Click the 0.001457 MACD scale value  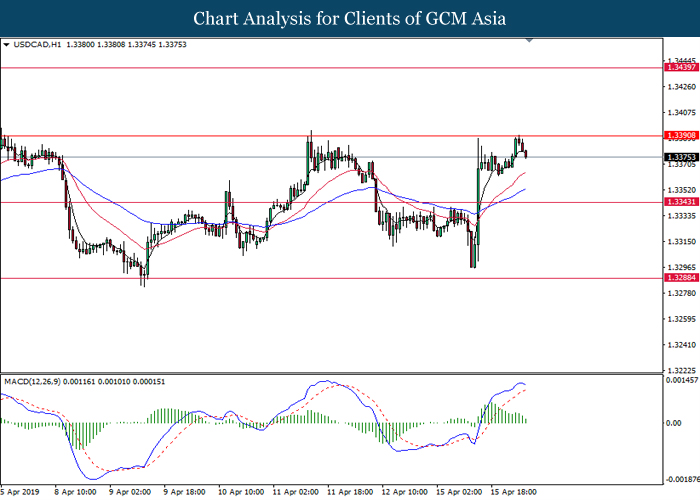pos(681,381)
